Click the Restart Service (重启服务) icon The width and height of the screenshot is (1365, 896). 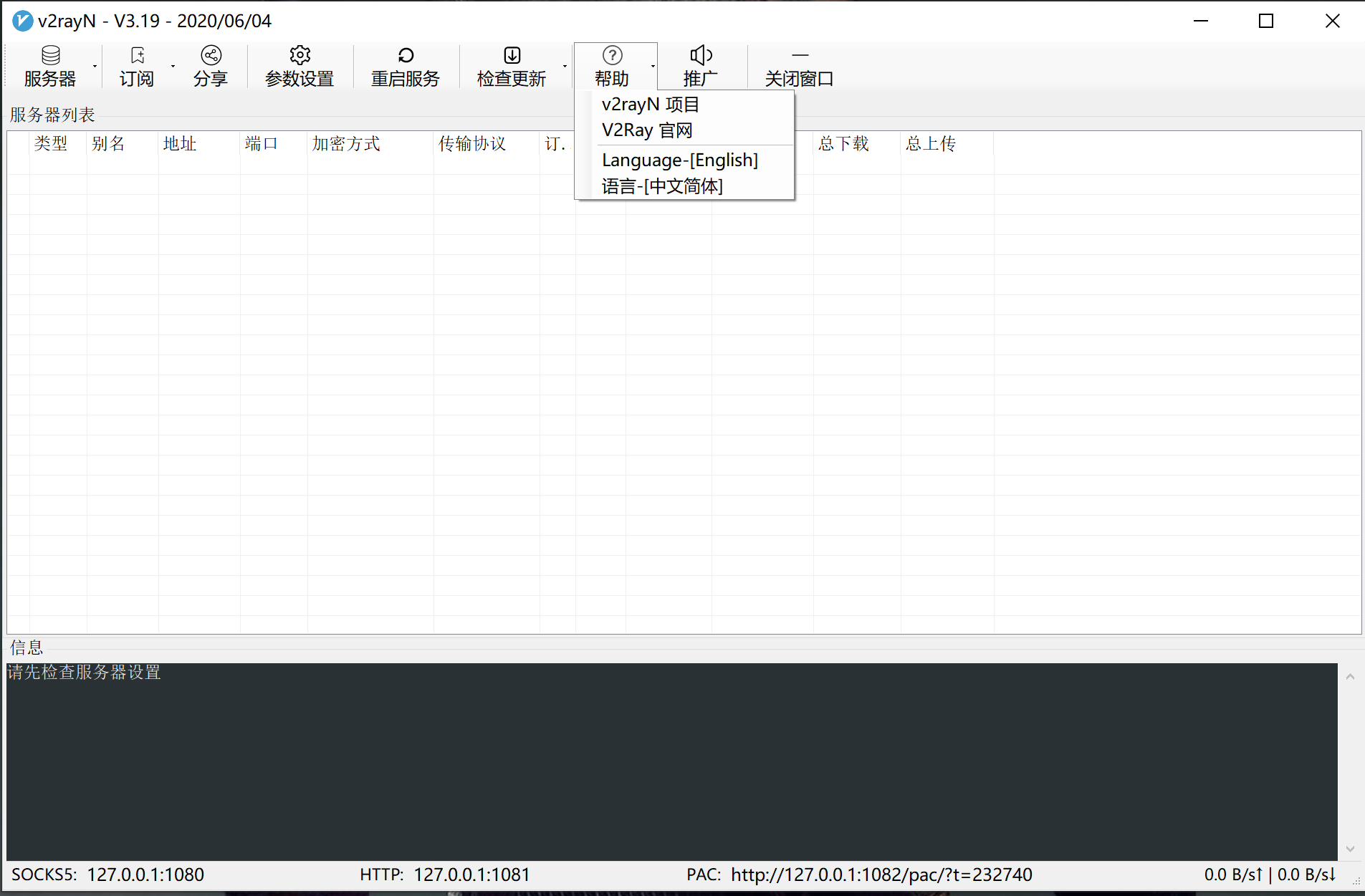(x=406, y=56)
